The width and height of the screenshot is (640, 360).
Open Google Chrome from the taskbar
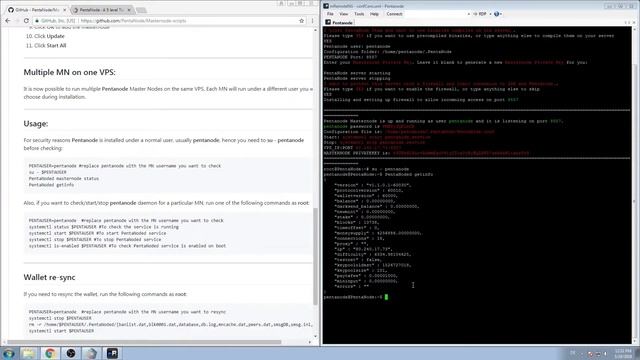coord(50,353)
